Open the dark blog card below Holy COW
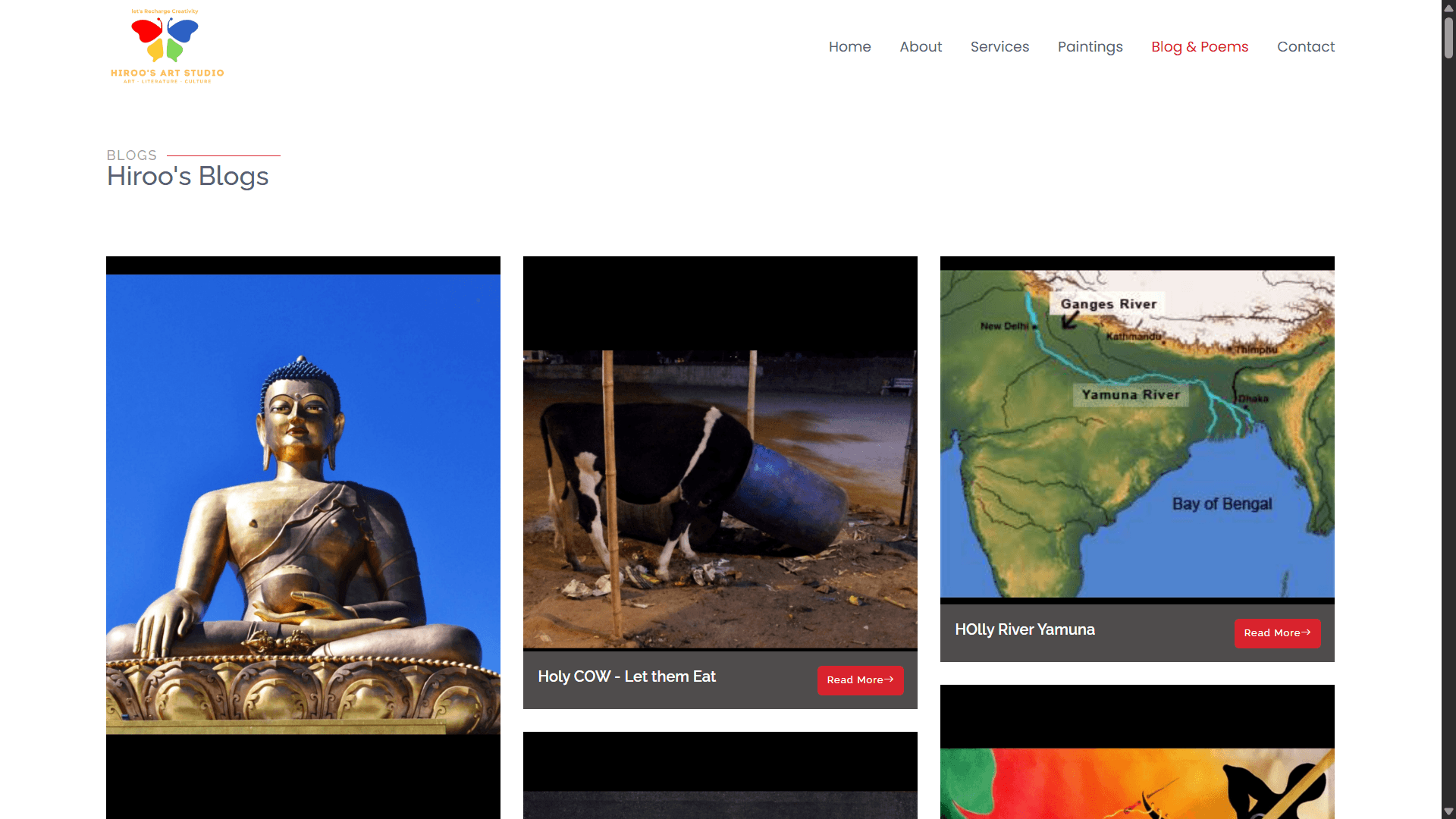Viewport: 1456px width, 819px height. 720,775
